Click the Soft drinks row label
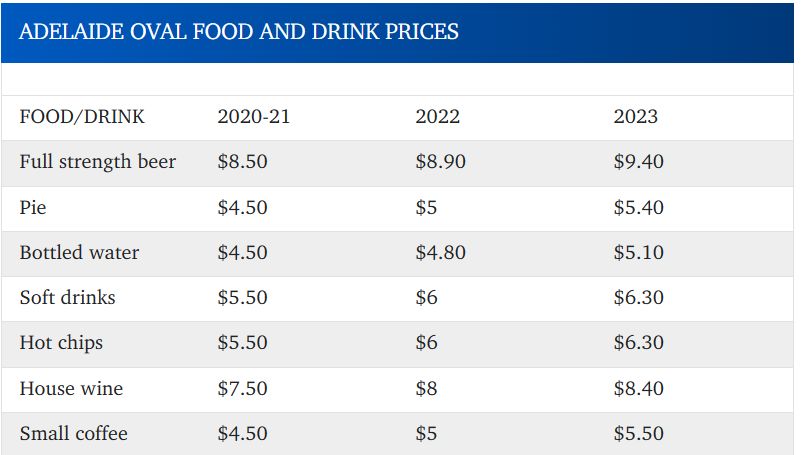 click(67, 298)
